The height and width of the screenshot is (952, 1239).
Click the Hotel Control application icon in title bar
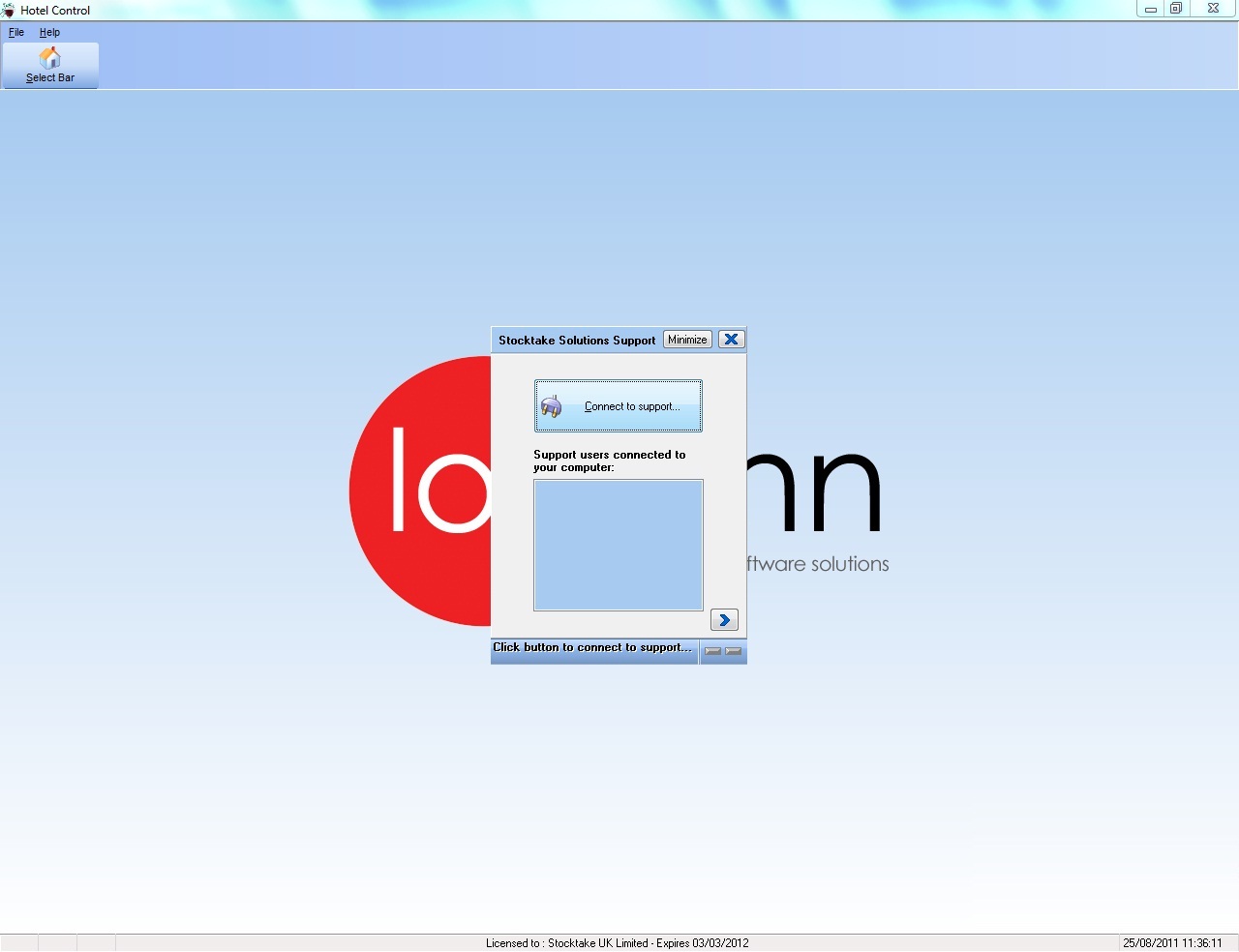9,10
